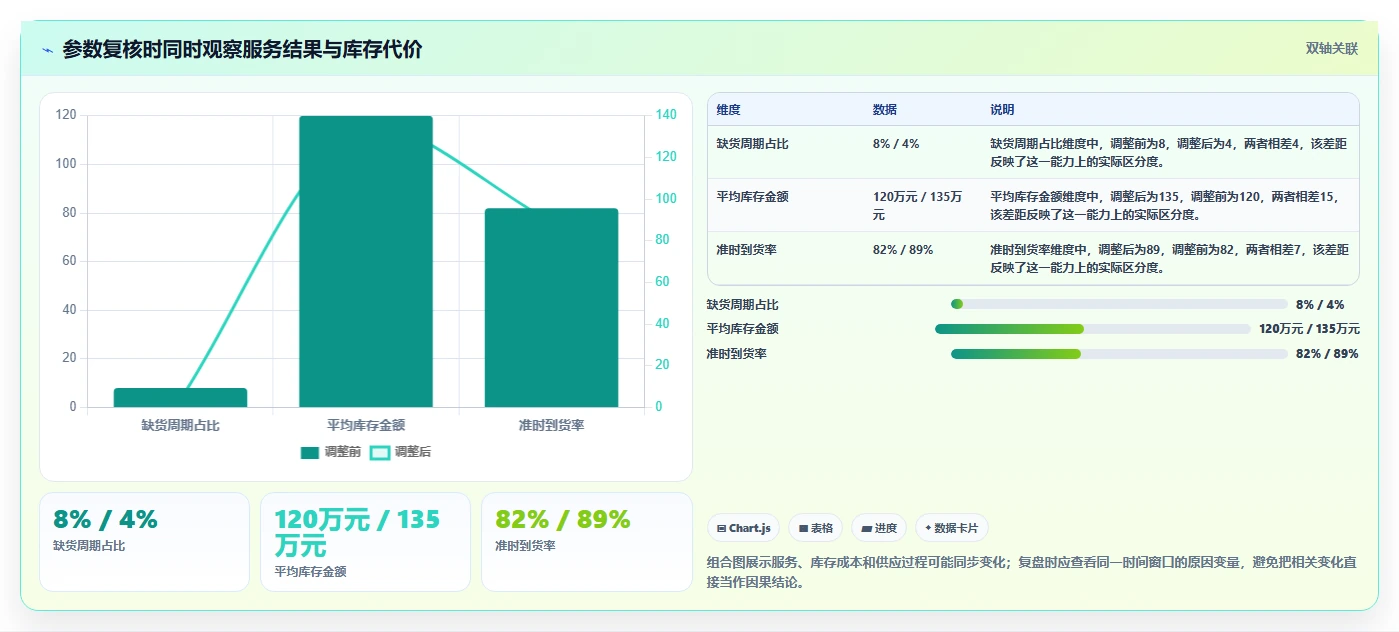Click the icon in the 表格 tag
The image size is (1399, 632).
pyautogui.click(x=803, y=528)
